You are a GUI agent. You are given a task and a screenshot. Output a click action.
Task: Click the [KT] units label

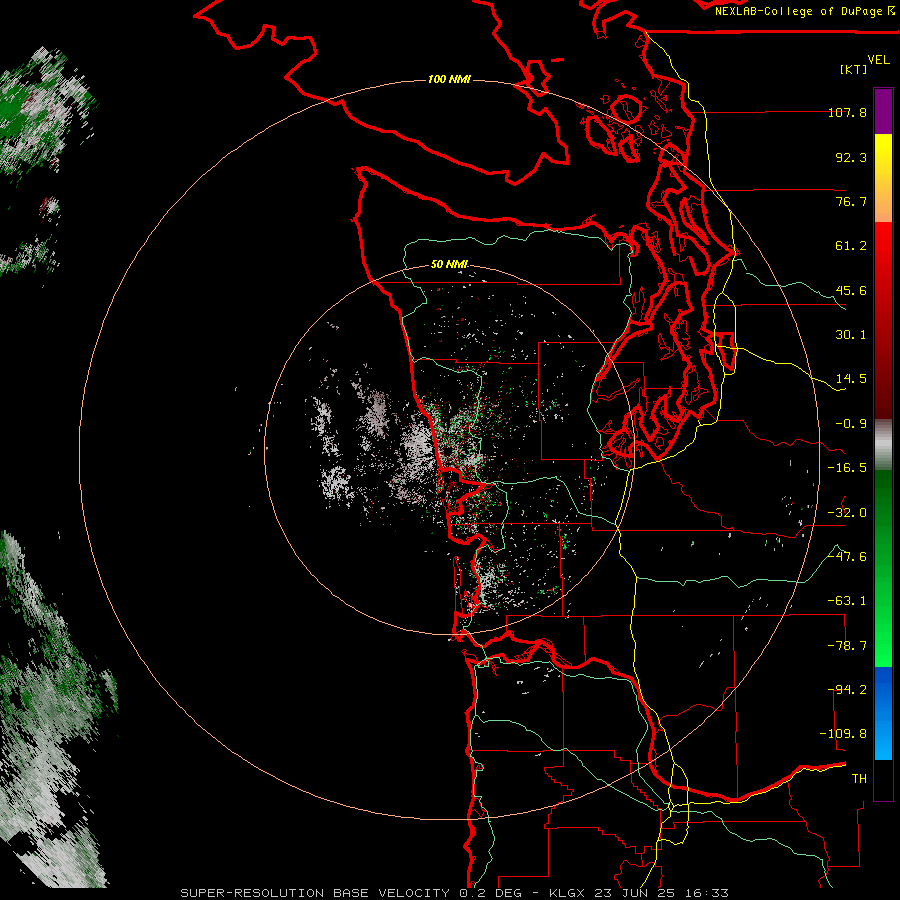(854, 69)
